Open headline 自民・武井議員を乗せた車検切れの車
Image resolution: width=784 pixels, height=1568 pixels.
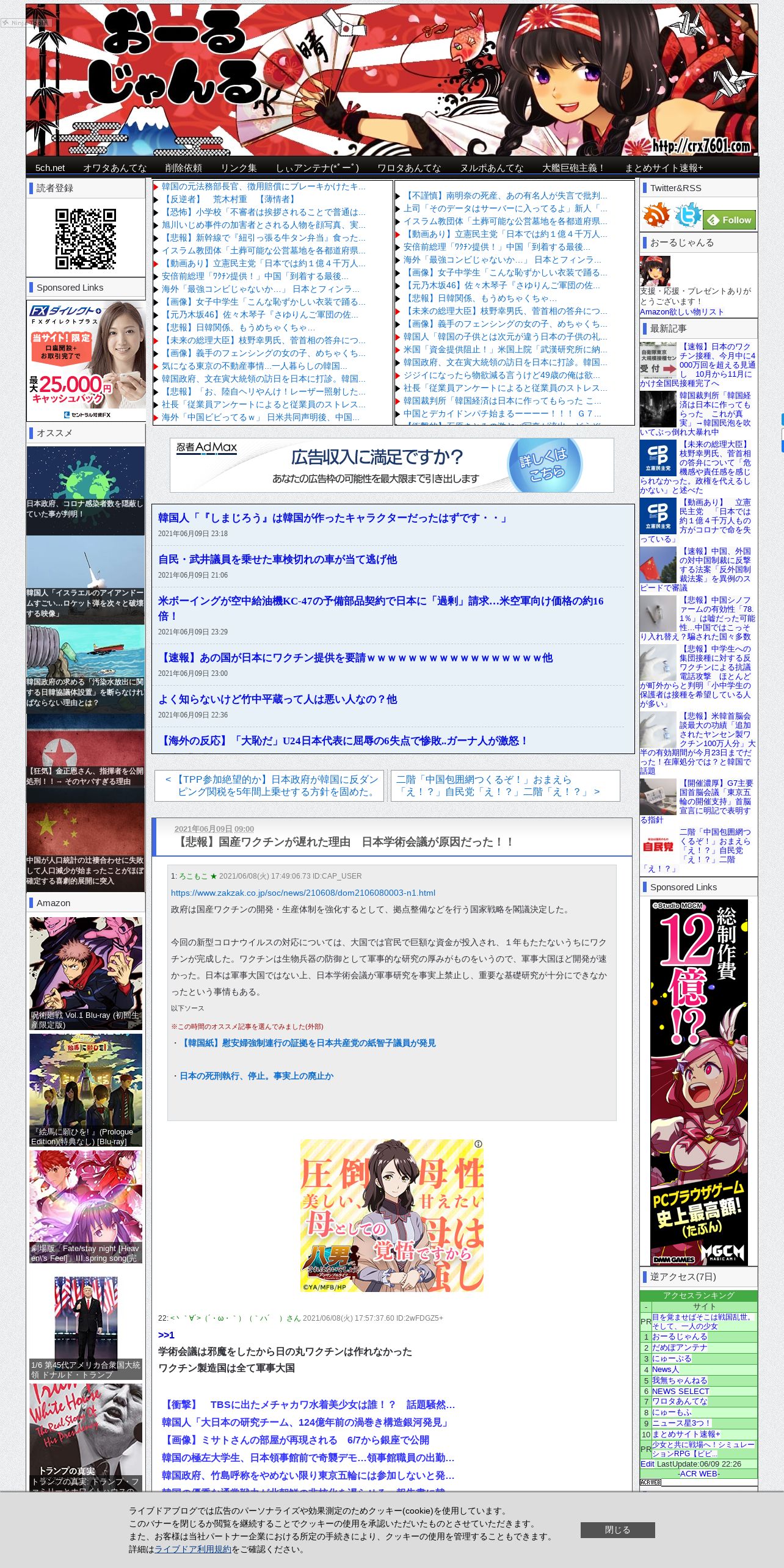(277, 559)
